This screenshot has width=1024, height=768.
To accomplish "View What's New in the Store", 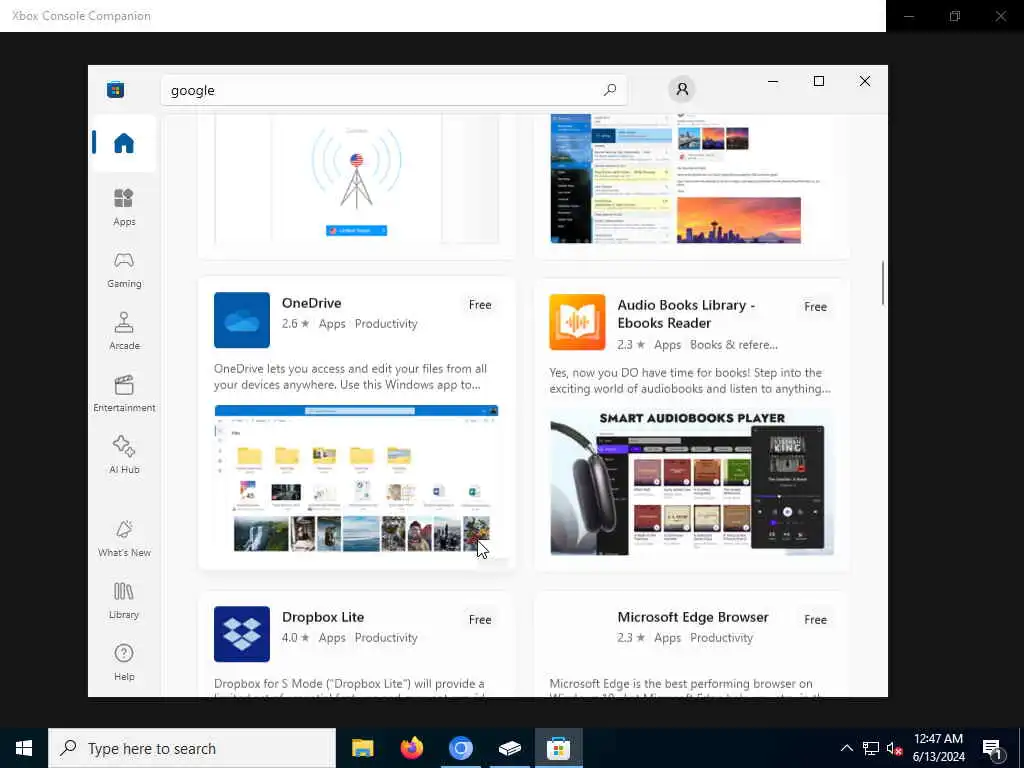I will (123, 539).
